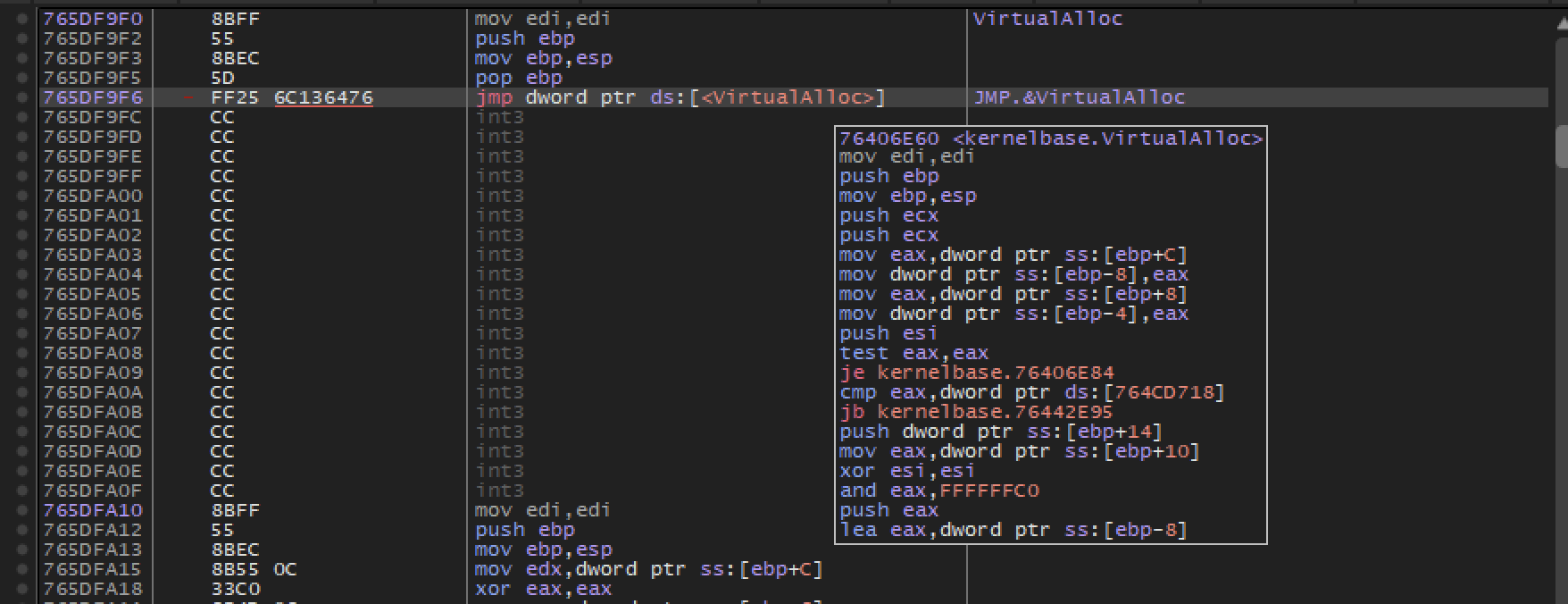
Task: Select address 765DFA12 in the address column
Action: click(93, 530)
